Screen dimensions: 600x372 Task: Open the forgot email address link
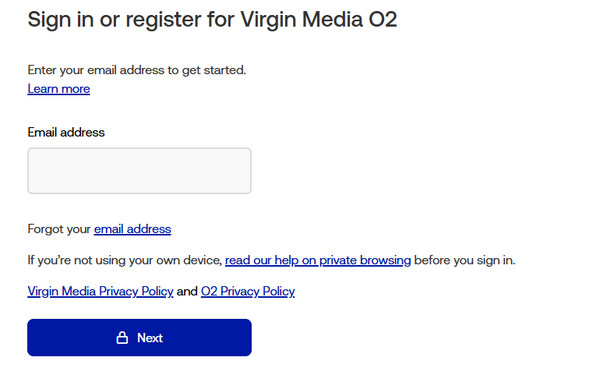pyautogui.click(x=132, y=229)
